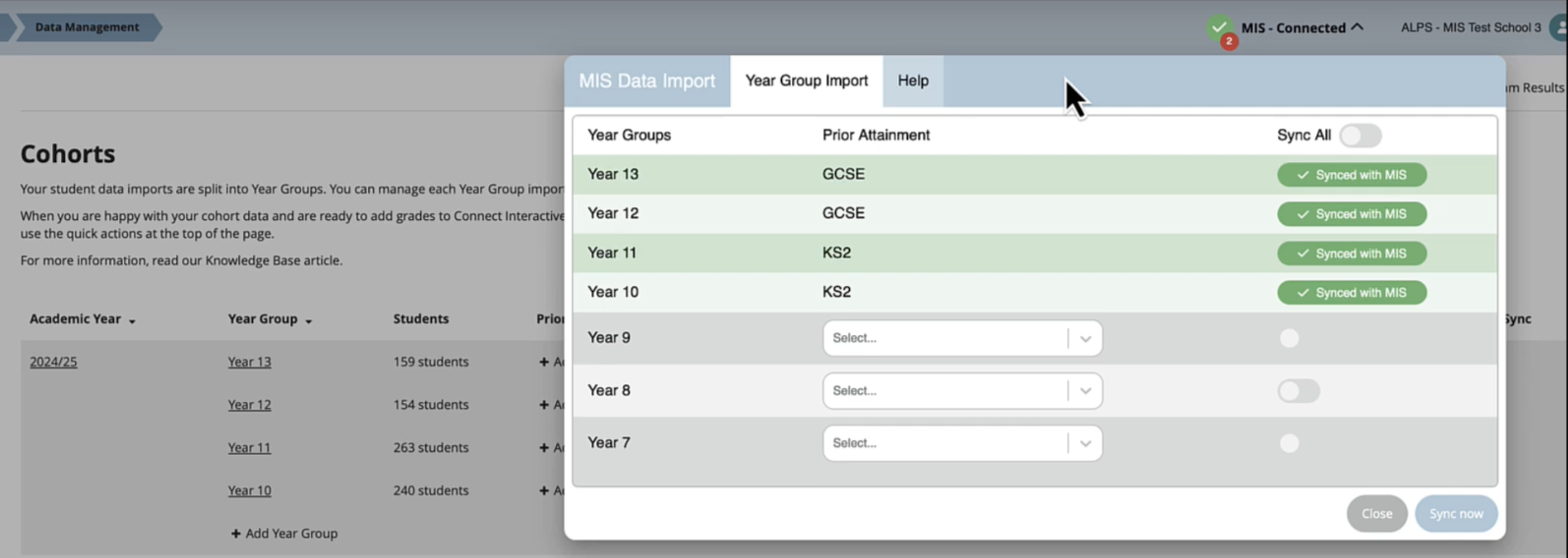Open the Help tab
This screenshot has width=1568, height=558.
click(x=912, y=81)
